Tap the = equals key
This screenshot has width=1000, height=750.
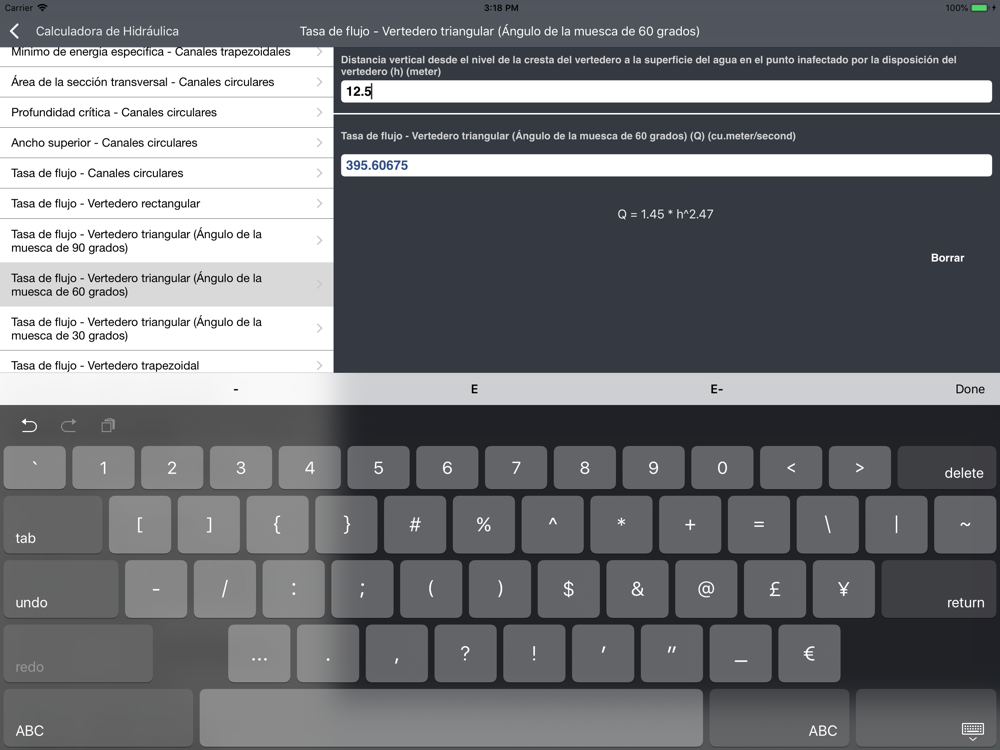pos(759,524)
